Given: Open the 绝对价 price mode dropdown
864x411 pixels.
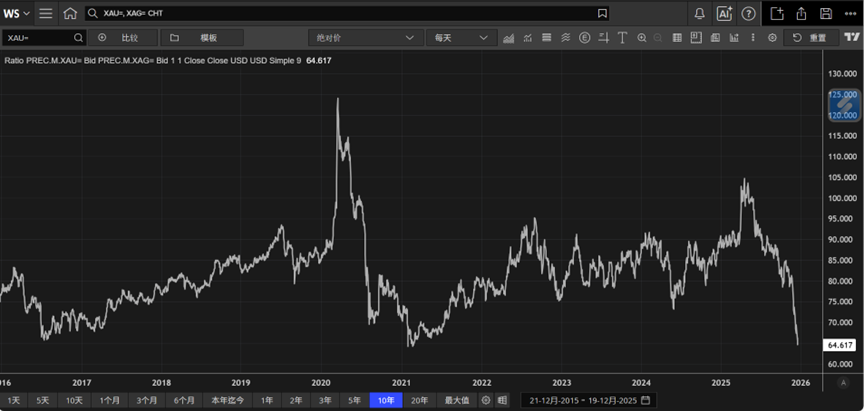Looking at the screenshot, I should pos(366,38).
